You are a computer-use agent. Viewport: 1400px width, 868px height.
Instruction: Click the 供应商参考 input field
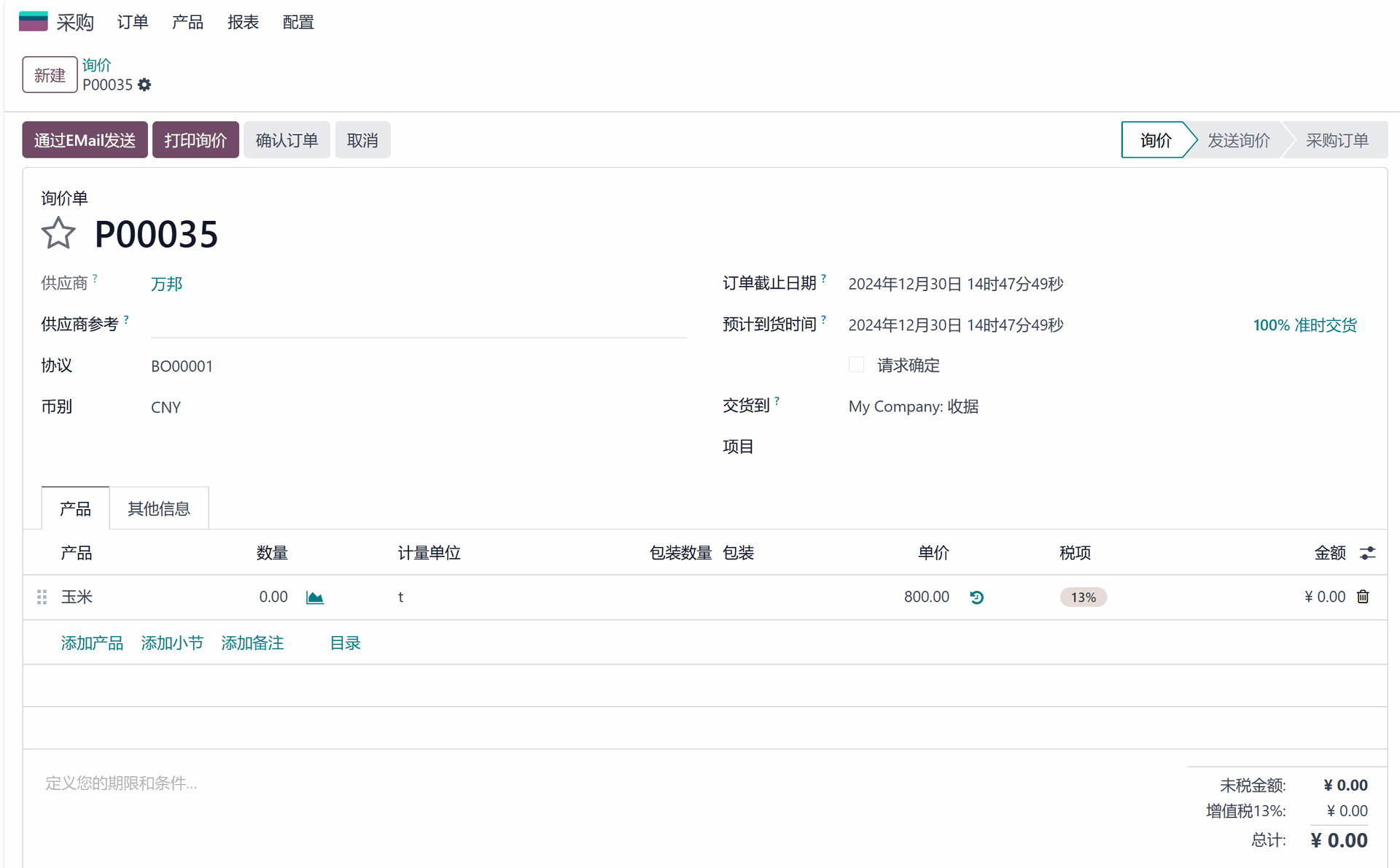(419, 325)
